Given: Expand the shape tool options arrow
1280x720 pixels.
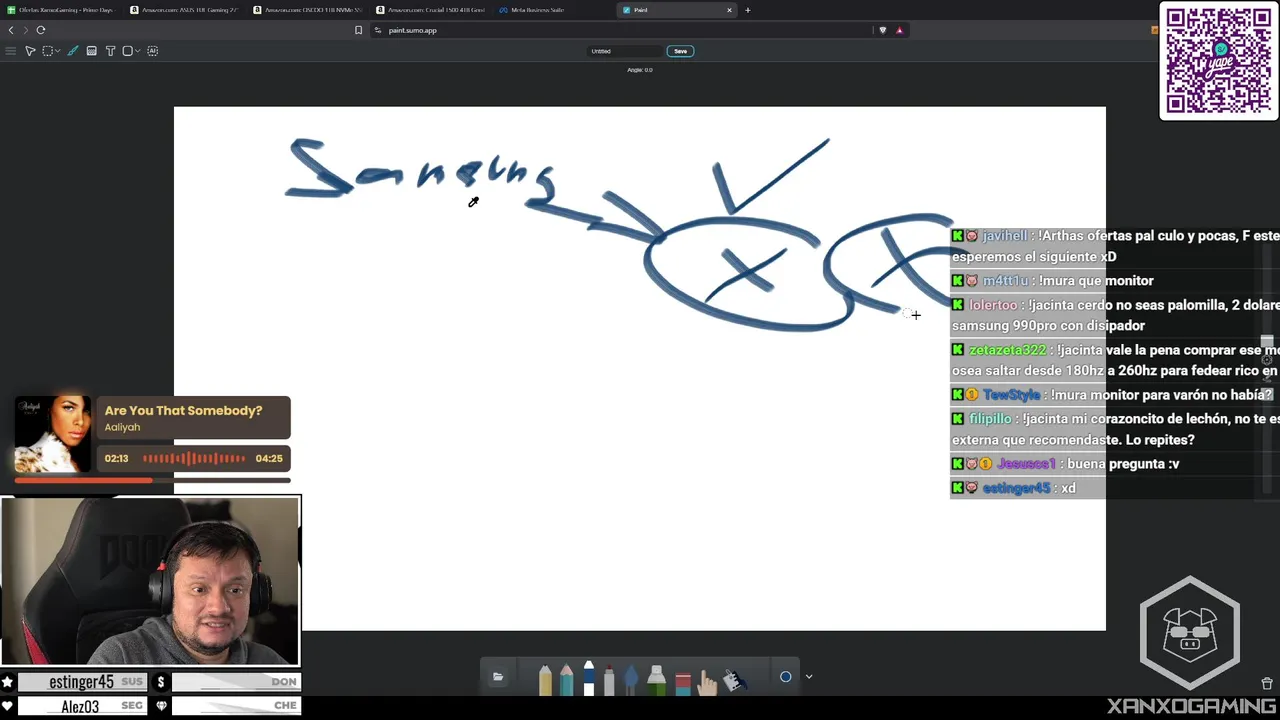Looking at the screenshot, I should pos(138,51).
